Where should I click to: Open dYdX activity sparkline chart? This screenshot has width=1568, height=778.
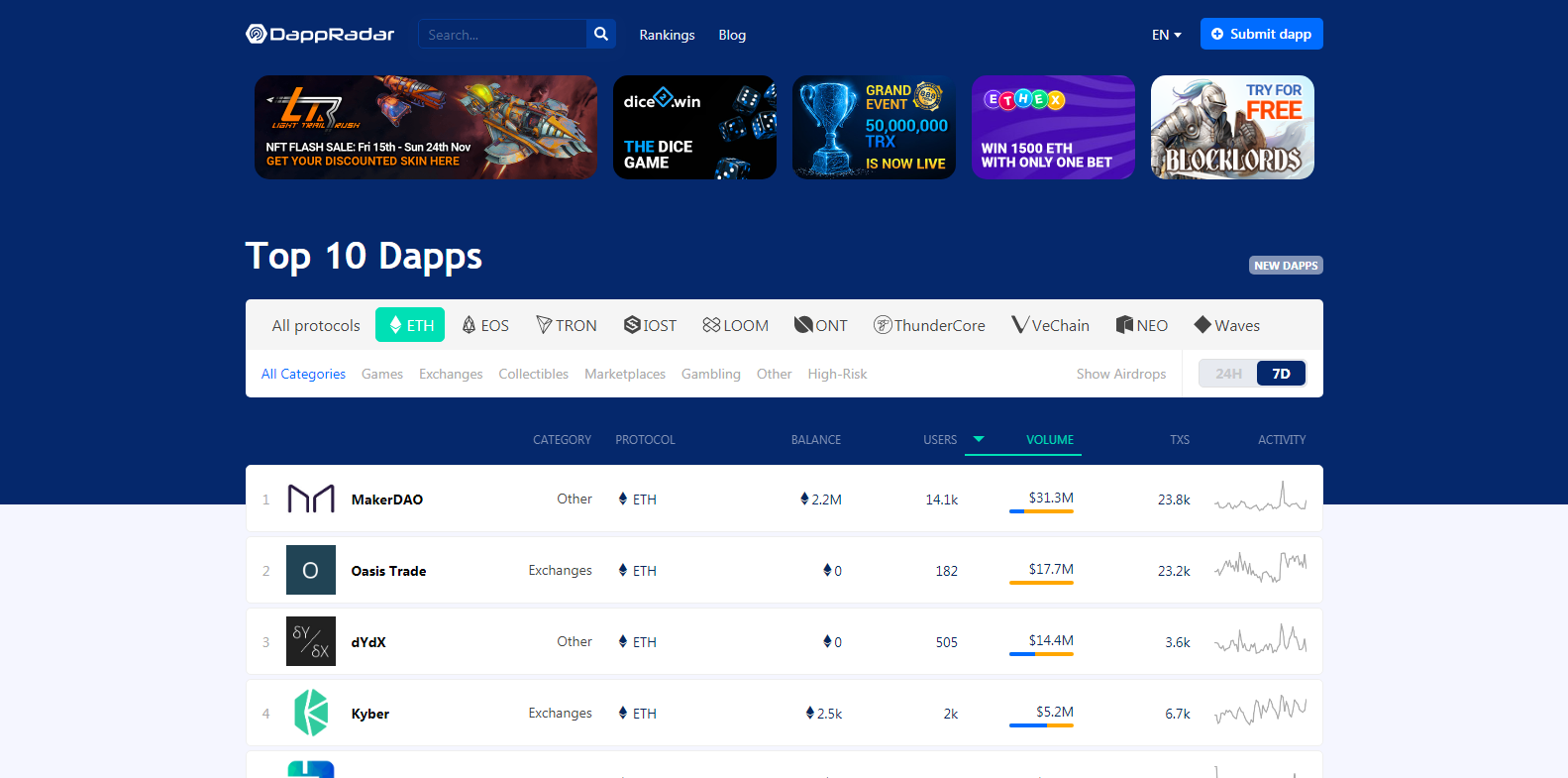(1261, 638)
